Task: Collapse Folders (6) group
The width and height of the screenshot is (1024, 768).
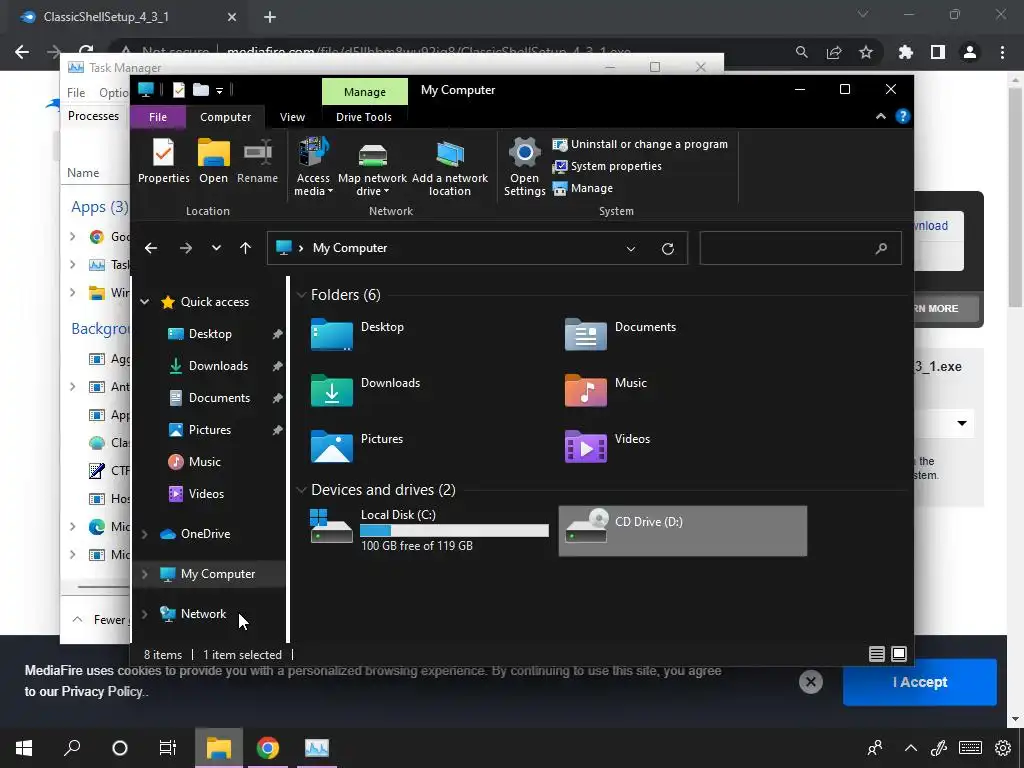Action: click(301, 295)
